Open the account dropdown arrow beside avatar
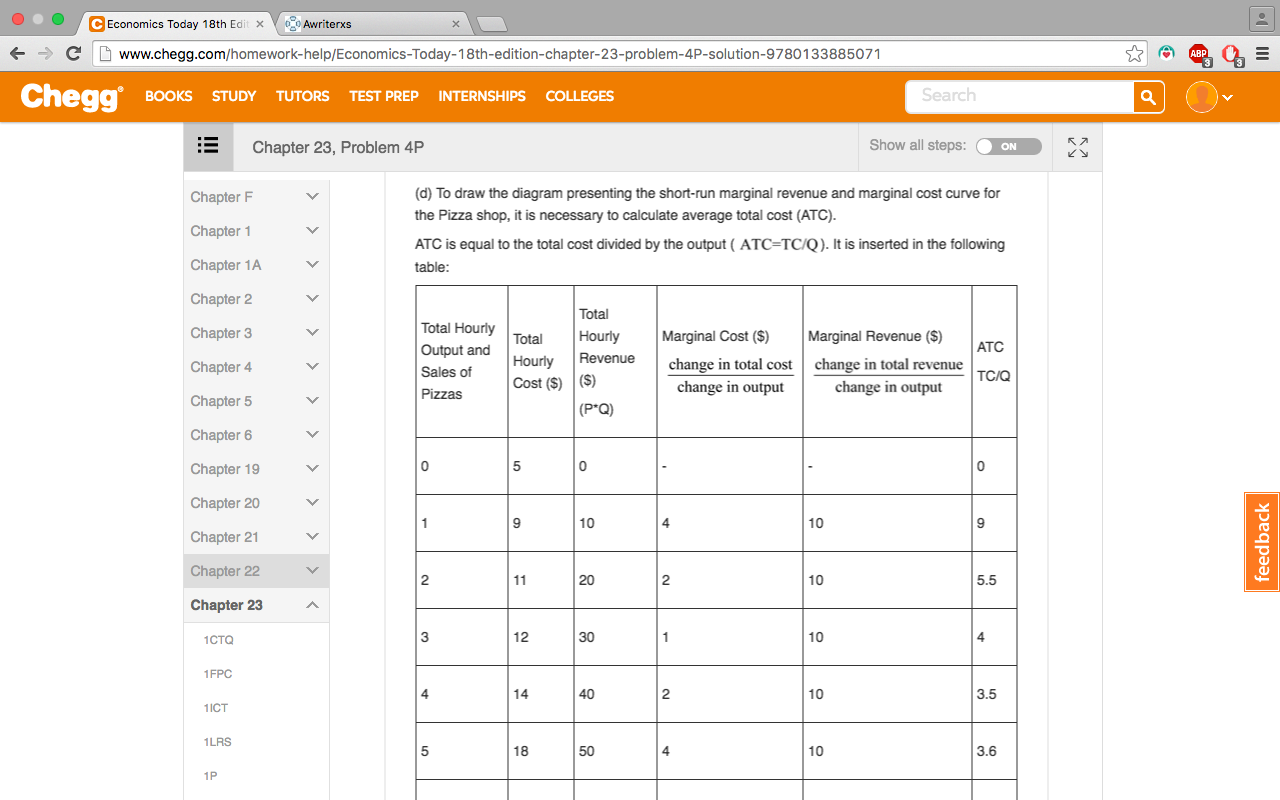This screenshot has width=1280, height=800. tap(1227, 98)
